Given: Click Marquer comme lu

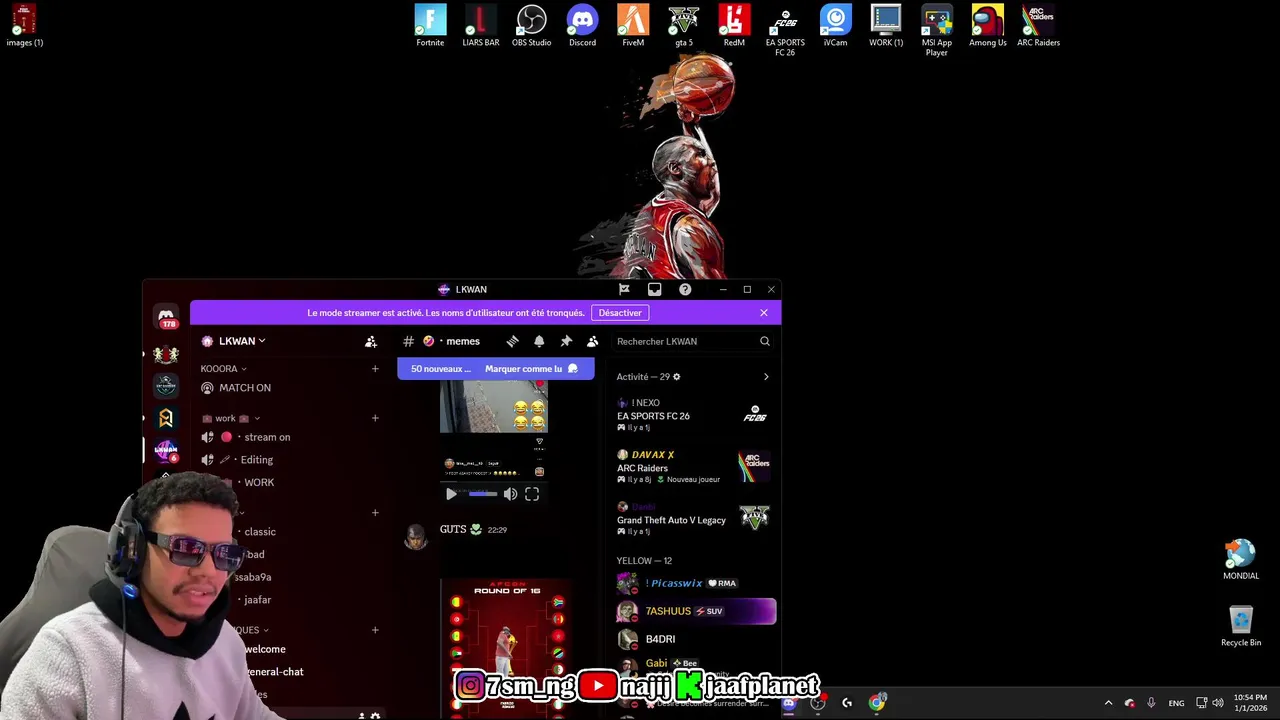Looking at the screenshot, I should click(531, 369).
